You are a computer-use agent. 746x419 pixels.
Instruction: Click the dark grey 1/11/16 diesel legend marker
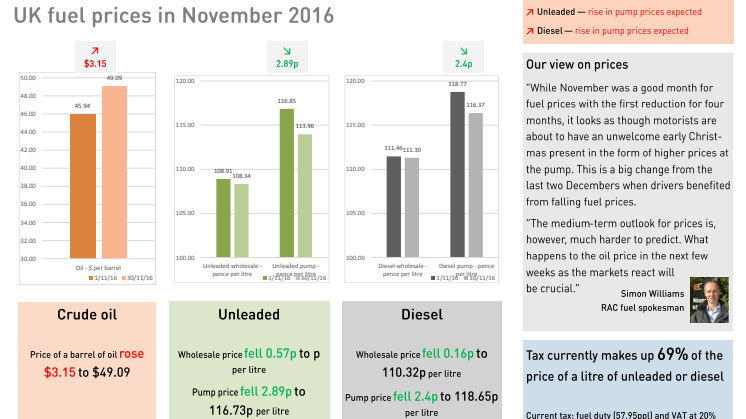pos(433,278)
